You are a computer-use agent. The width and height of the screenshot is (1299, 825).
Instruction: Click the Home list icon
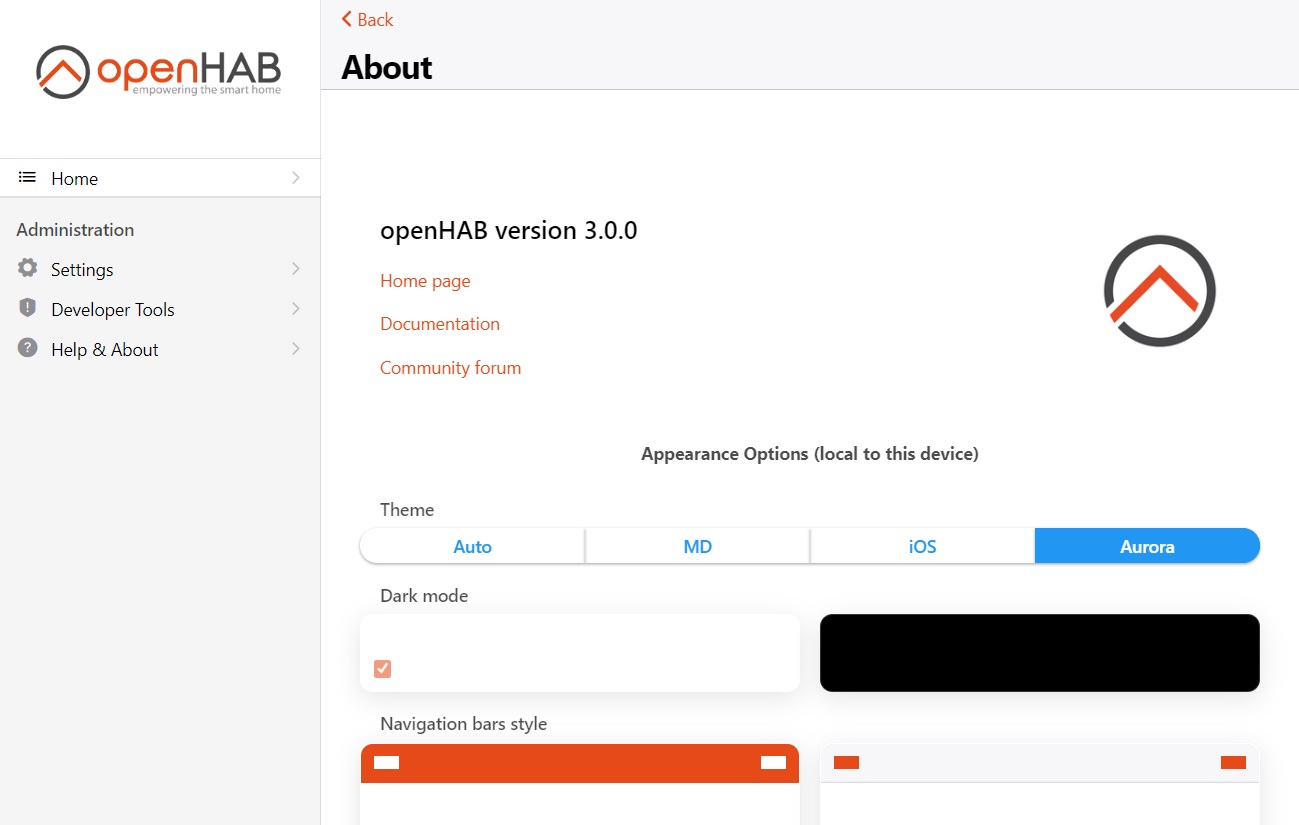click(28, 178)
